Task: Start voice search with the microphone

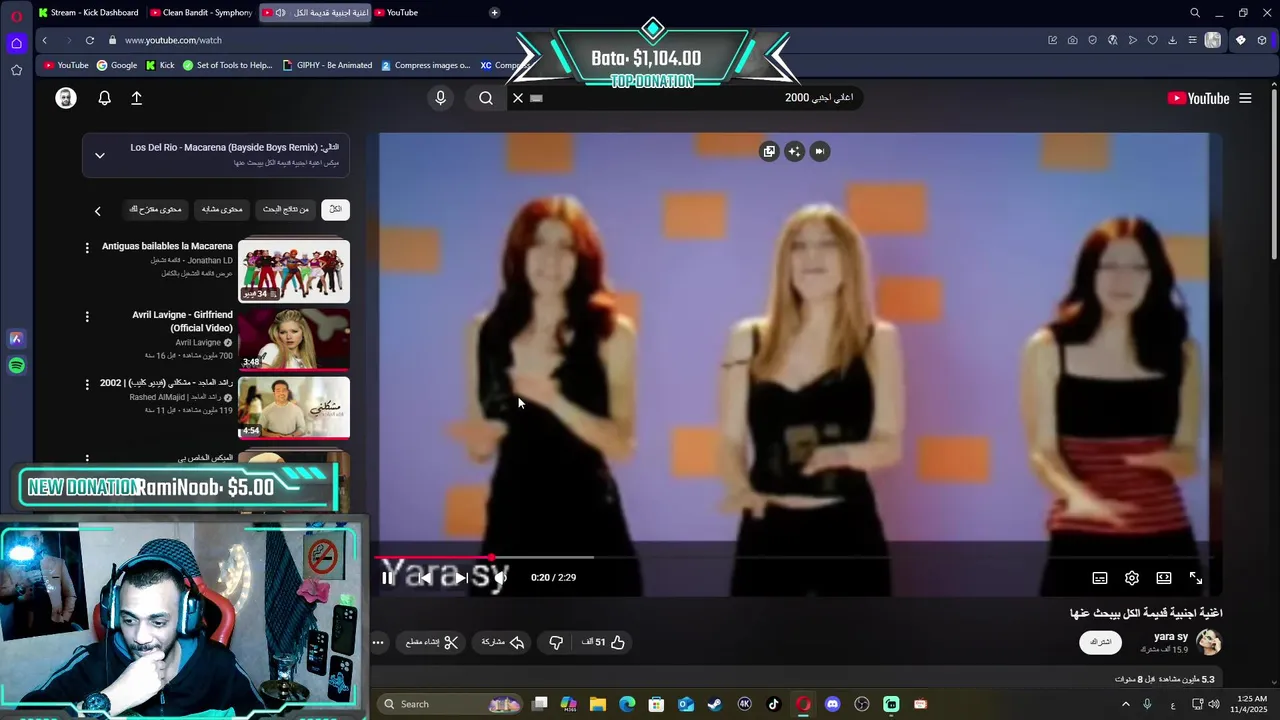Action: click(x=440, y=98)
